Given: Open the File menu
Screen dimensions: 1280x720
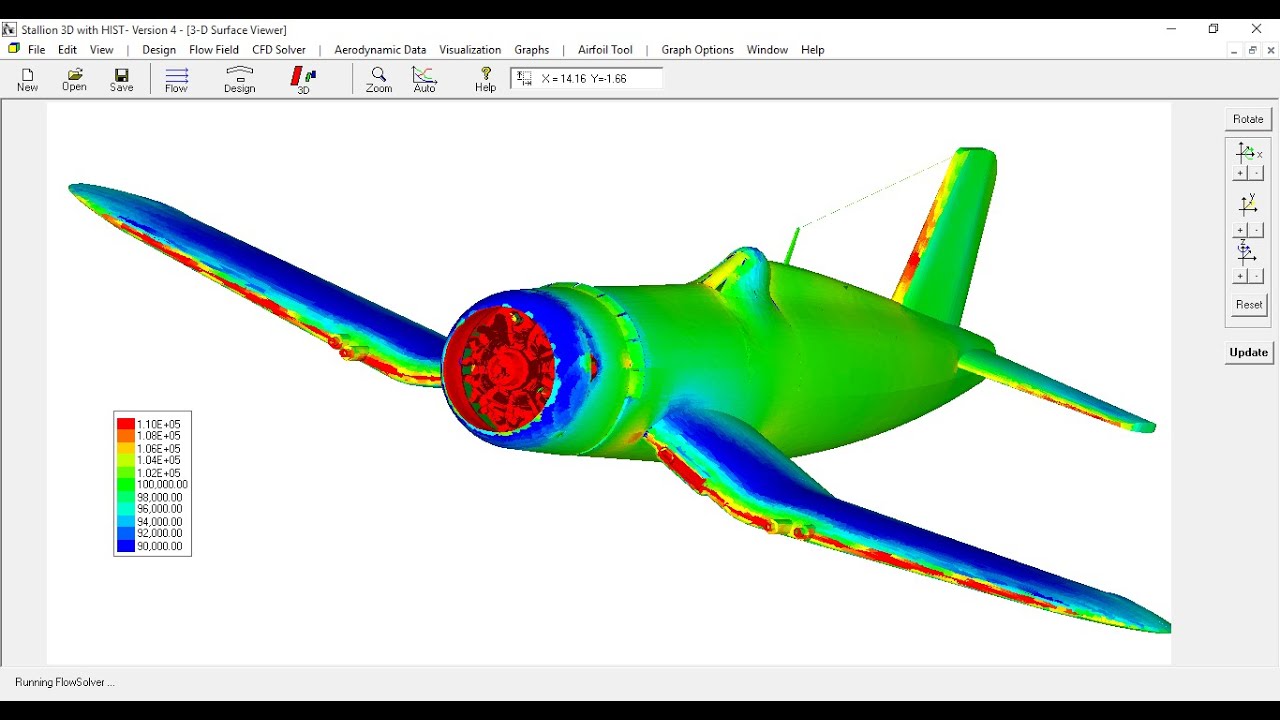Looking at the screenshot, I should coord(36,50).
